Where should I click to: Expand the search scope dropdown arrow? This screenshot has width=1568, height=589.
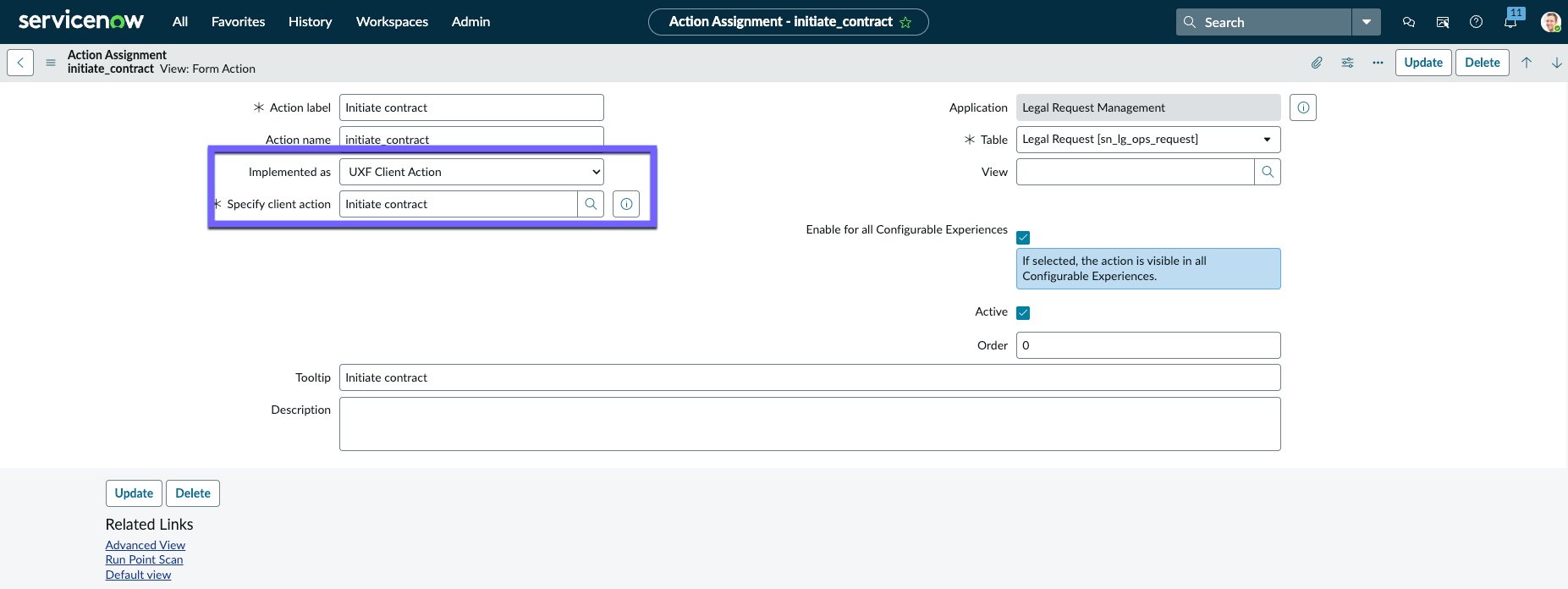[1366, 22]
